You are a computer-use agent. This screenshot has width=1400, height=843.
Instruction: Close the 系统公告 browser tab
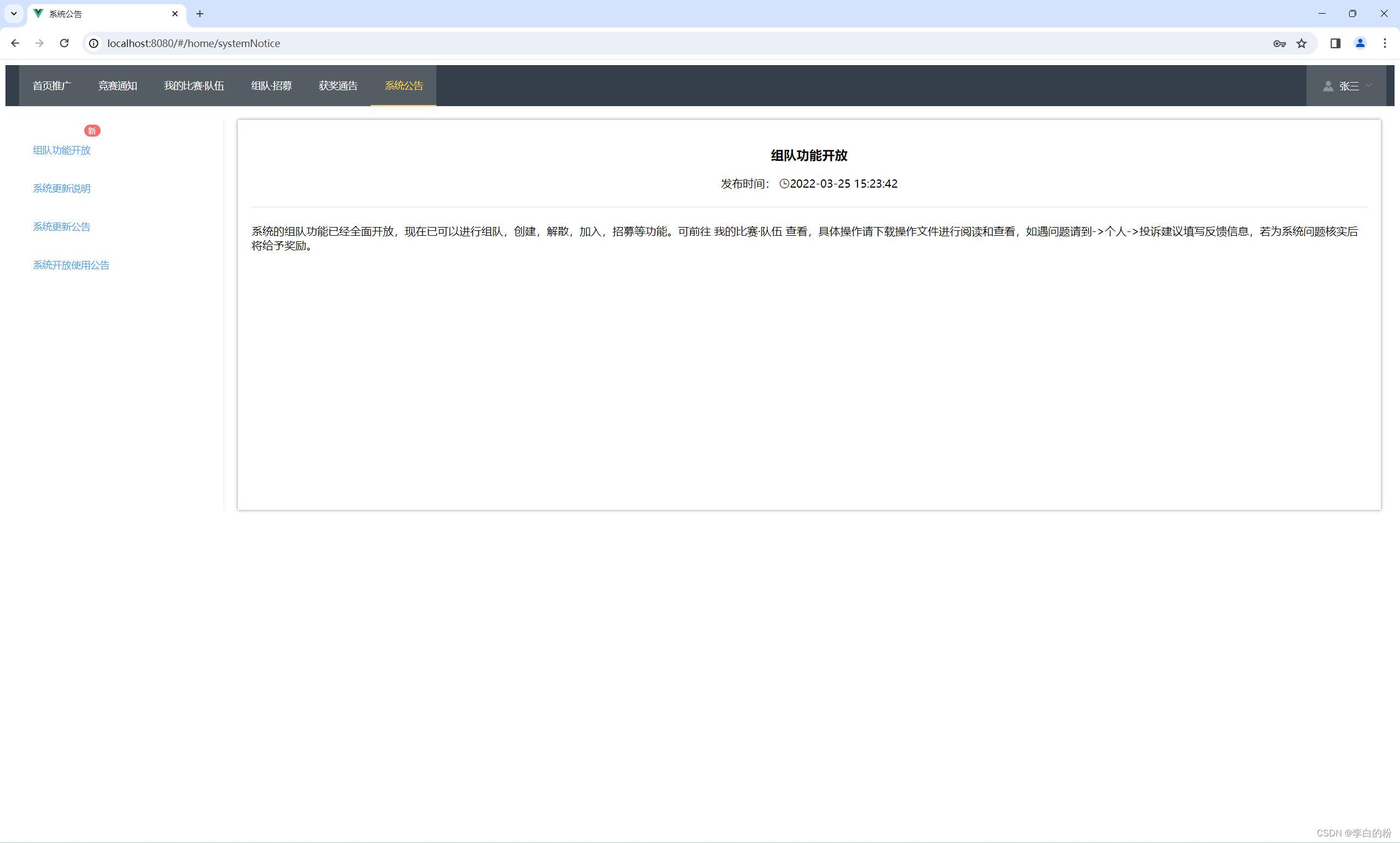175,14
